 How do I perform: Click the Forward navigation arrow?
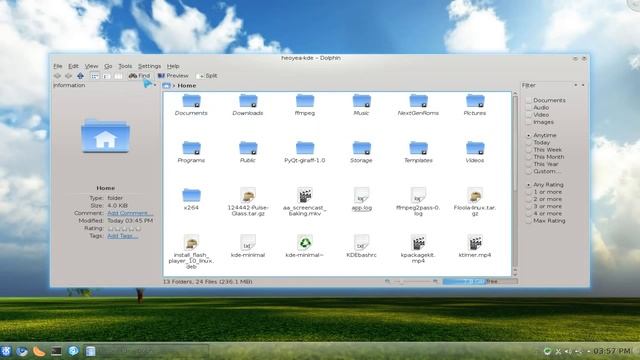click(x=69, y=76)
